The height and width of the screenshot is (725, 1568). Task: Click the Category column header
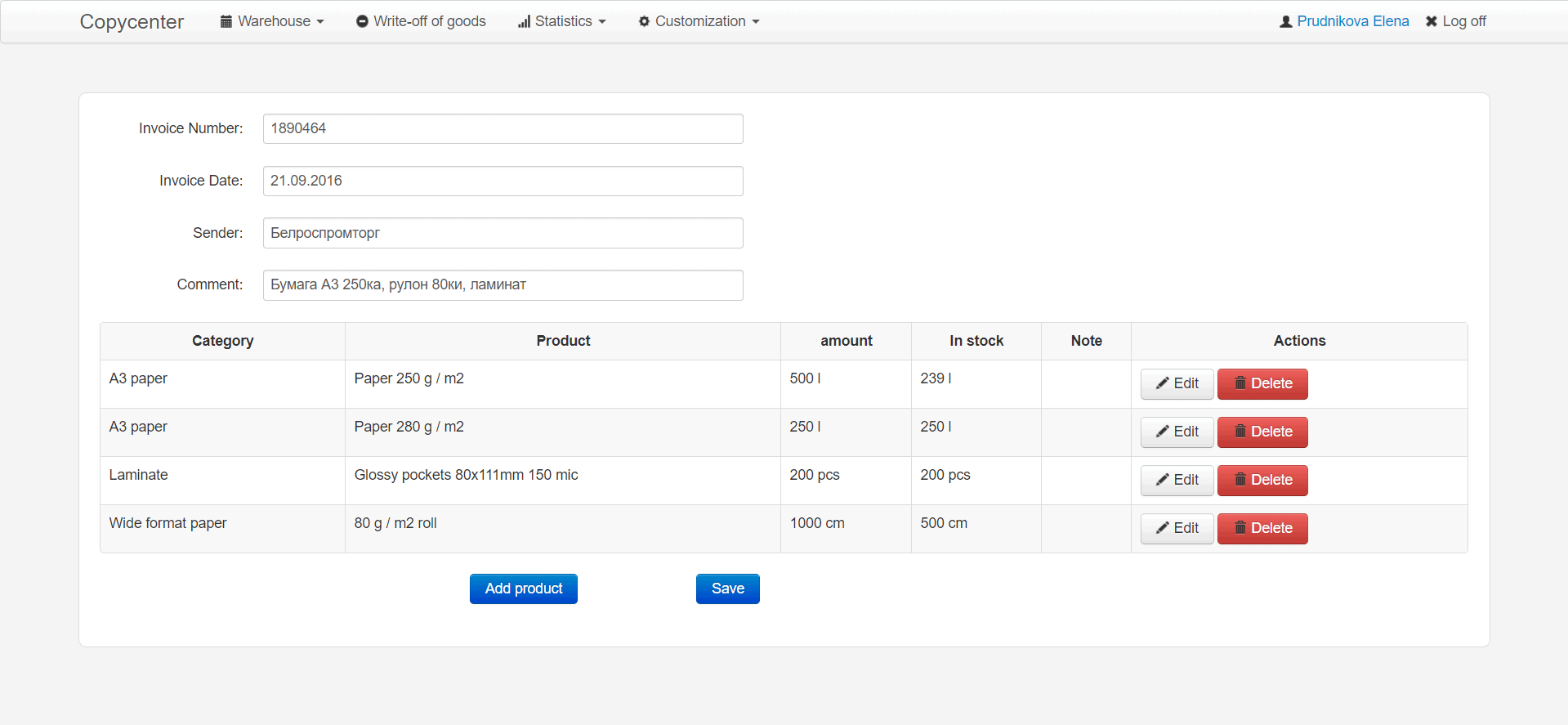click(222, 341)
